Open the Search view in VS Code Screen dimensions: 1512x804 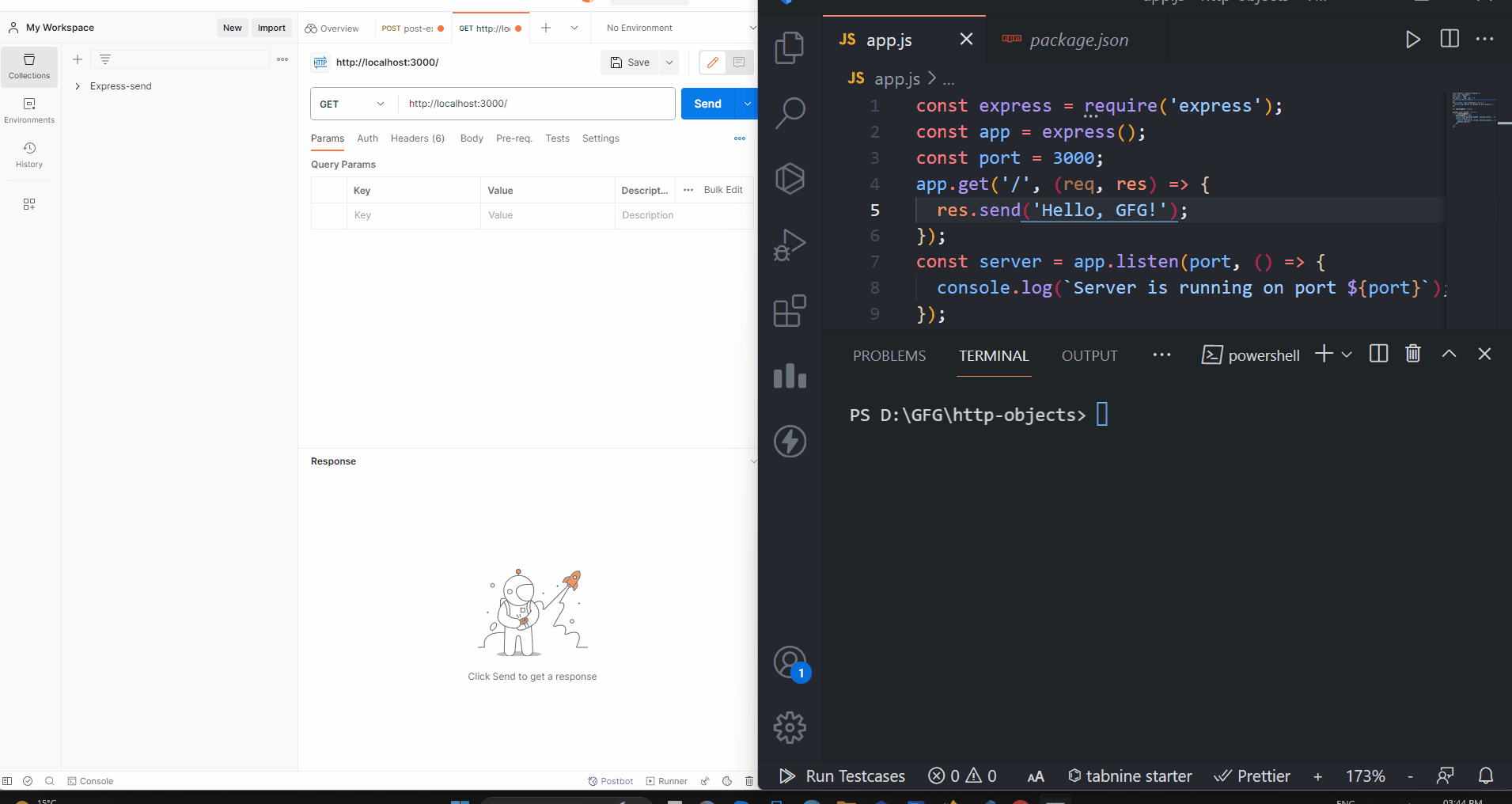pyautogui.click(x=790, y=113)
